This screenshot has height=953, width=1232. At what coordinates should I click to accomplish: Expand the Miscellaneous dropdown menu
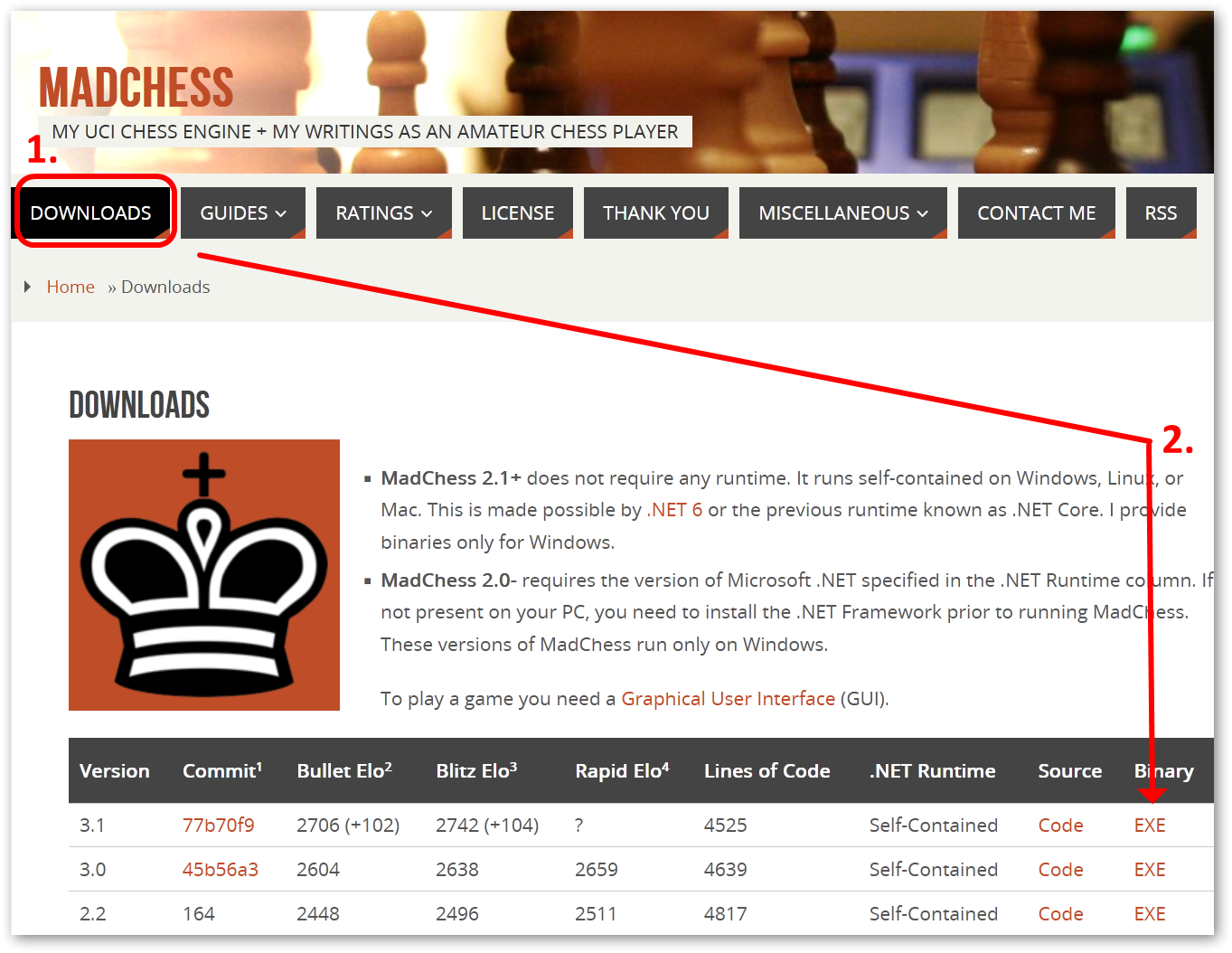pyautogui.click(x=842, y=213)
